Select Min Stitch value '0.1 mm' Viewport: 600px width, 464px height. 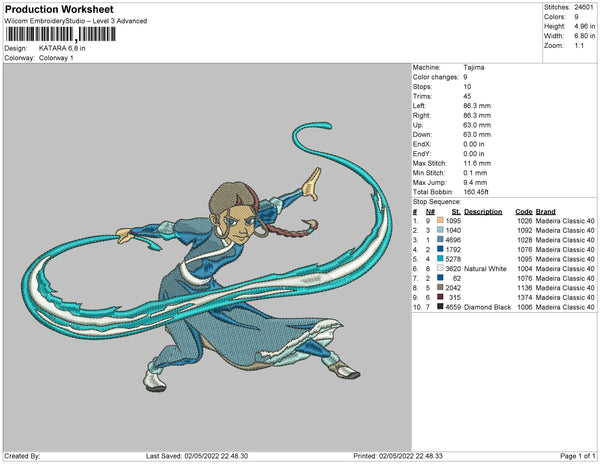tap(475, 173)
